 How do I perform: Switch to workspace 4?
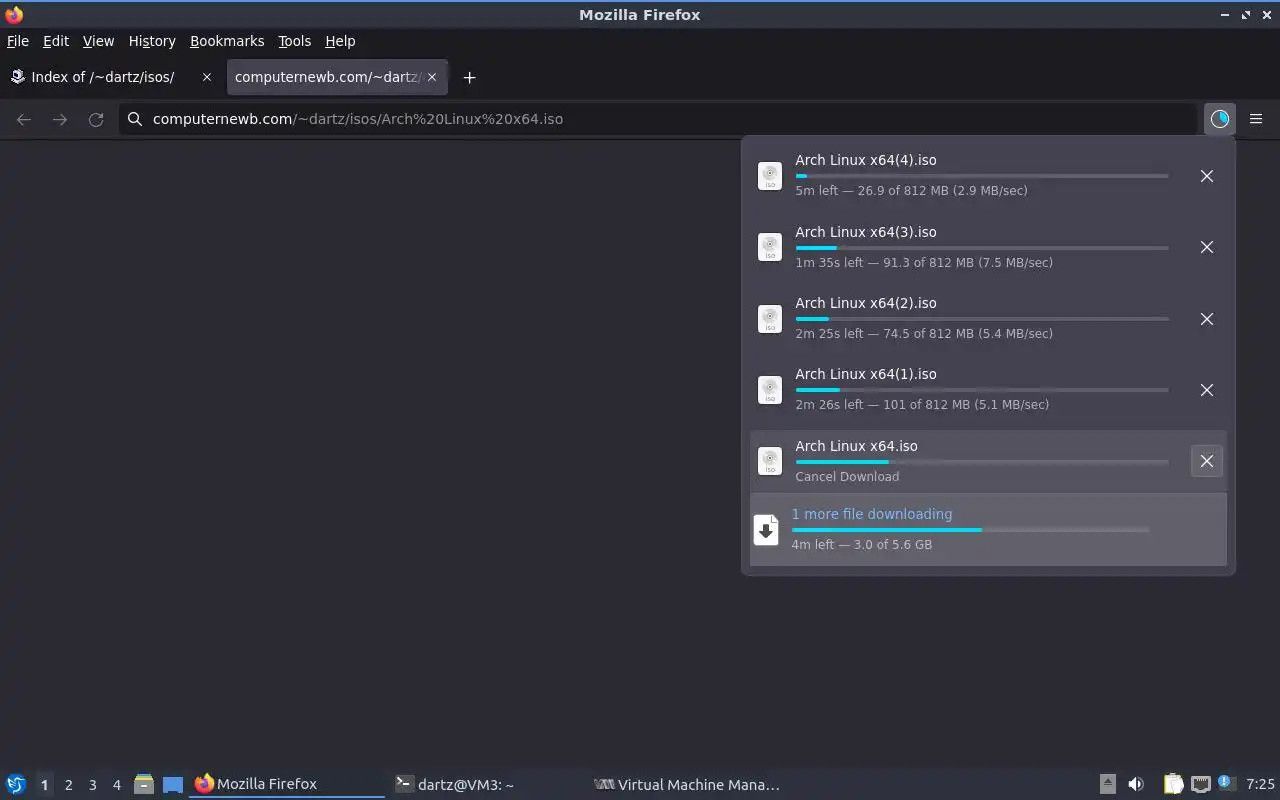pos(116,785)
